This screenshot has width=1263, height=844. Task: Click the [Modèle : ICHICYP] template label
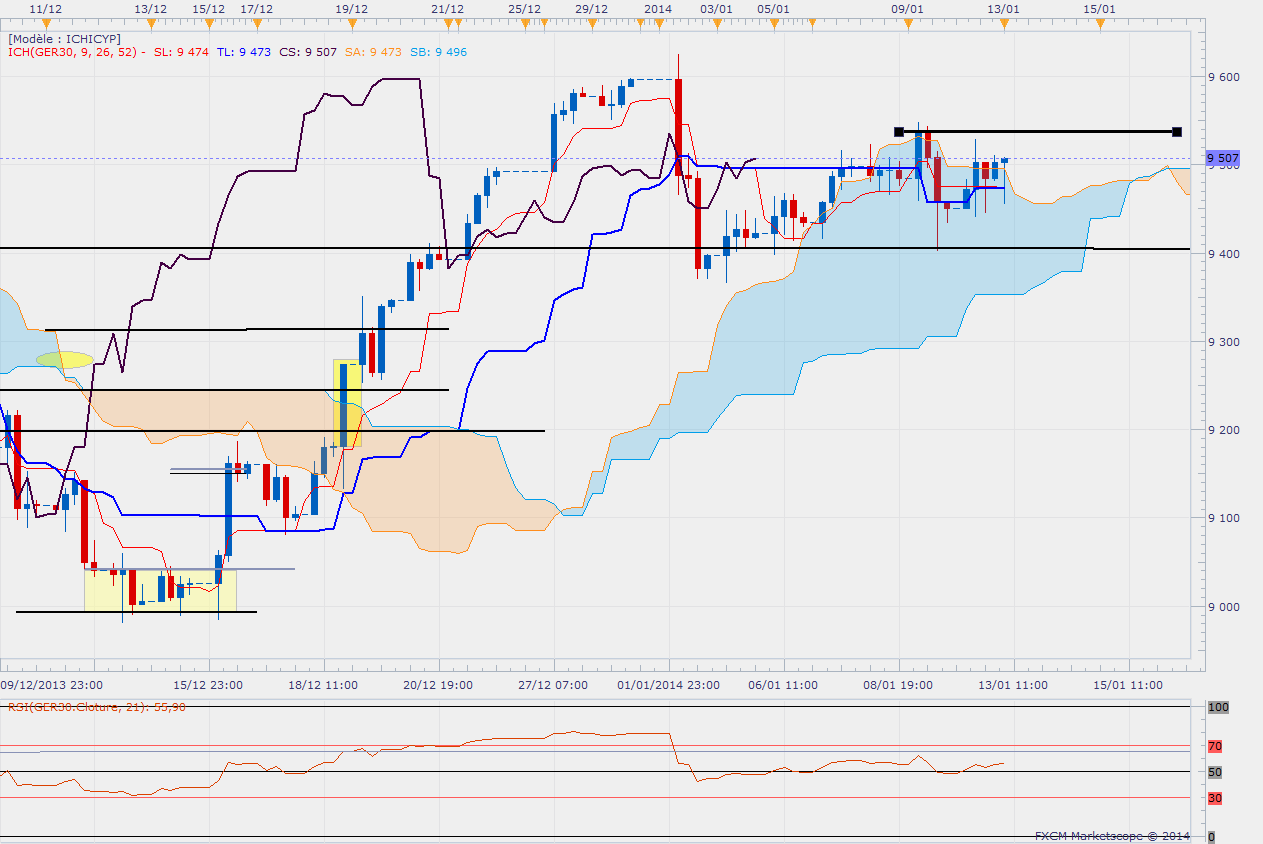[x=65, y=38]
